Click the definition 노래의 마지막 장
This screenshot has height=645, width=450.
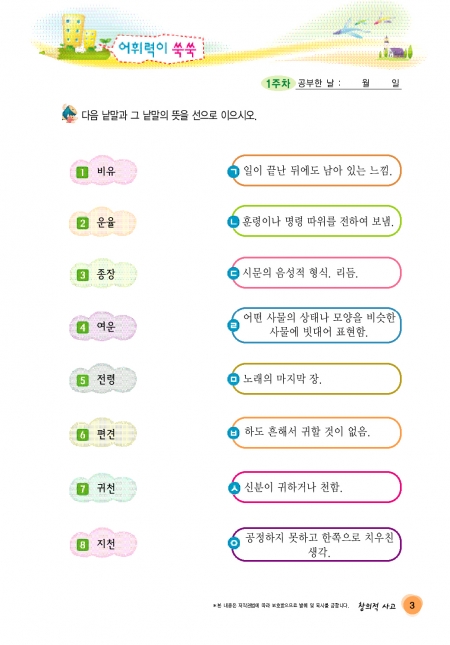coord(282,379)
